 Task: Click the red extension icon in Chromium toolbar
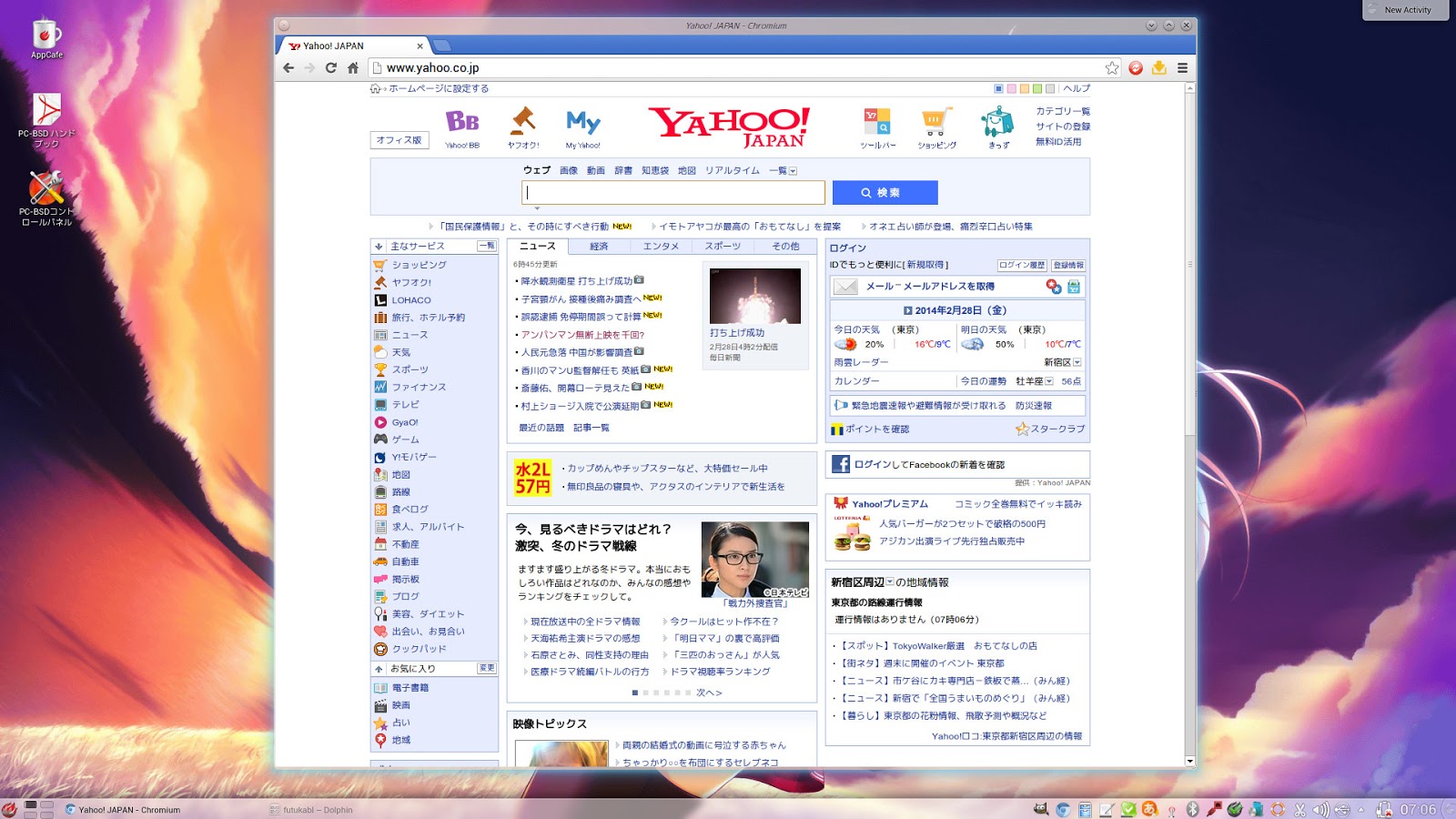[1136, 67]
